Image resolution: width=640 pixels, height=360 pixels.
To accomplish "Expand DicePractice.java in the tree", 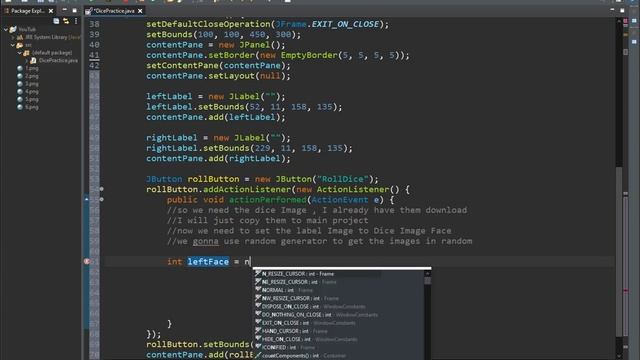I will click(x=27, y=60).
